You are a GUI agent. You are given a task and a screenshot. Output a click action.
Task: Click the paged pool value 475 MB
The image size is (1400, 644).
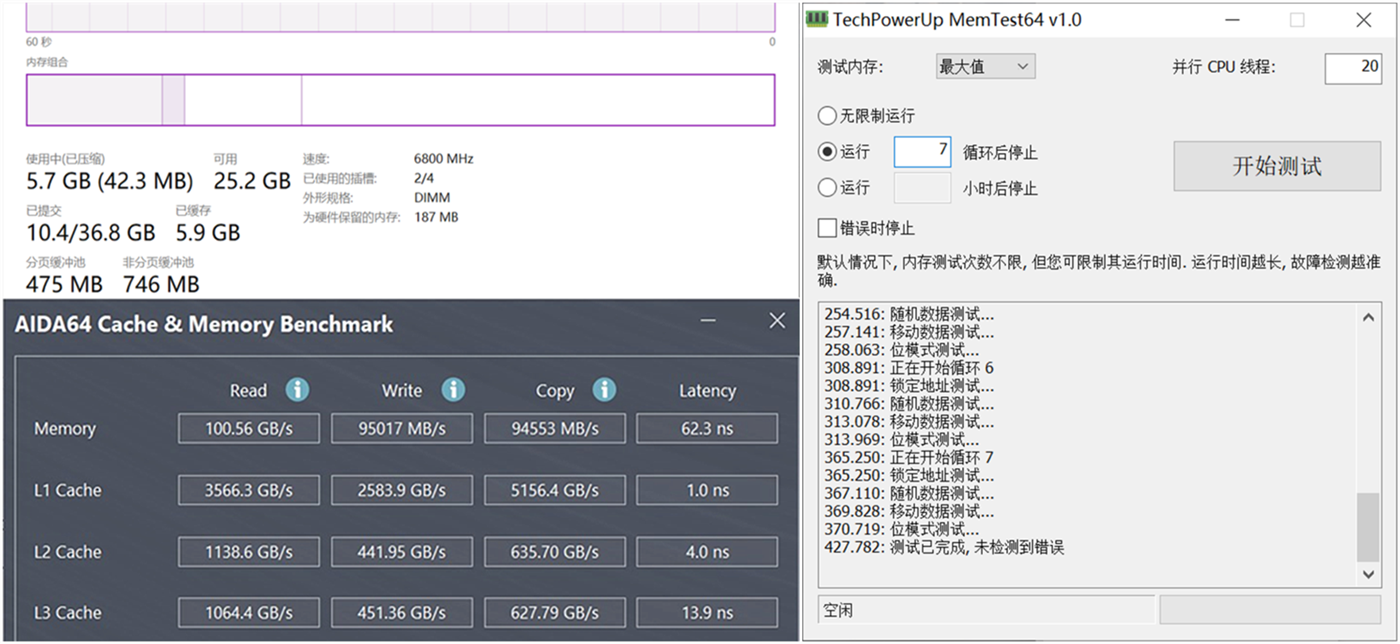tap(64, 284)
